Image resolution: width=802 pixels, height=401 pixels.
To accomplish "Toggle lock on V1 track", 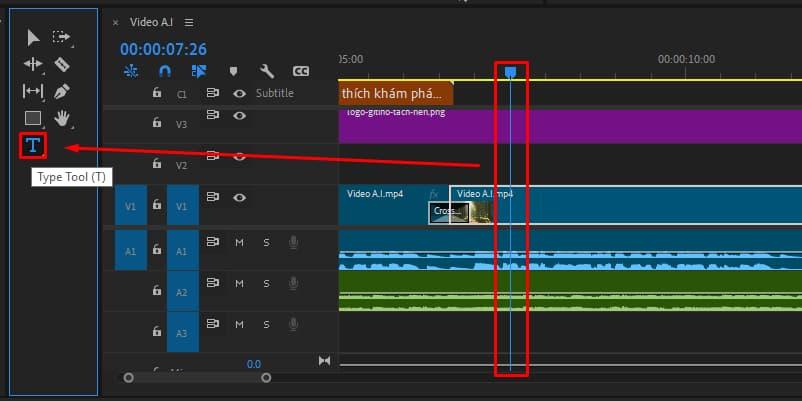I will [157, 205].
